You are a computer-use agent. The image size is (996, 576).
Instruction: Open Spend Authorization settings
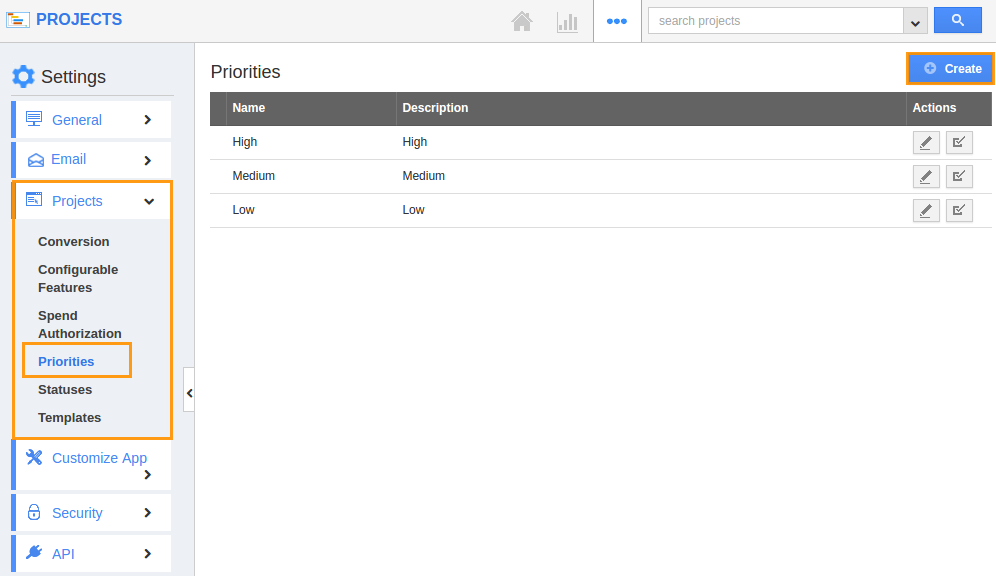click(x=79, y=325)
